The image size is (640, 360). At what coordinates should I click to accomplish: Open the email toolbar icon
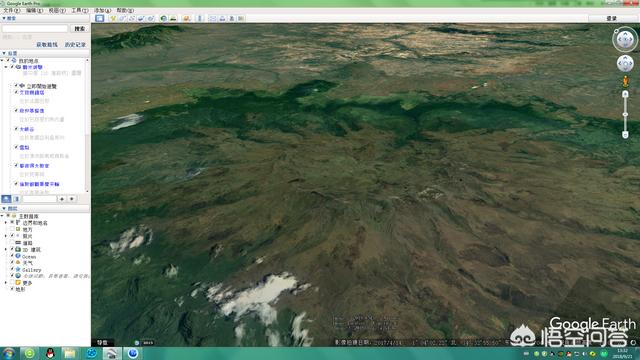pos(213,18)
